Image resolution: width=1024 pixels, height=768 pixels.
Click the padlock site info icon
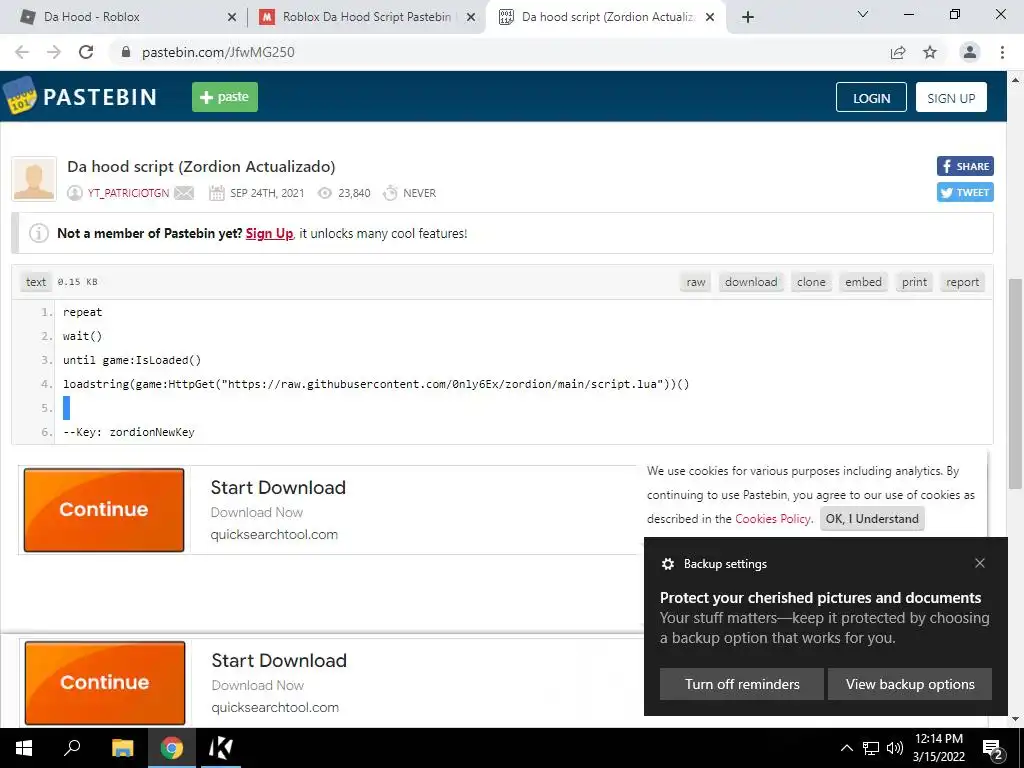point(126,52)
